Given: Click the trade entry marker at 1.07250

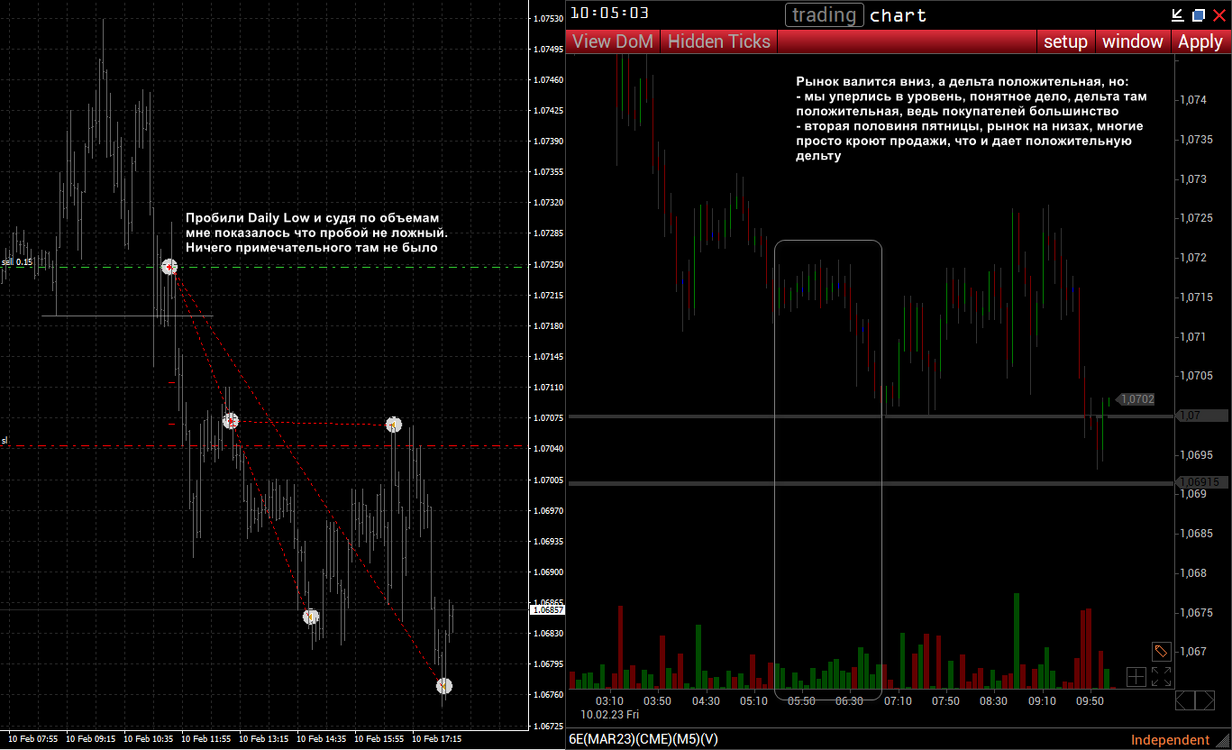Looking at the screenshot, I should (170, 266).
